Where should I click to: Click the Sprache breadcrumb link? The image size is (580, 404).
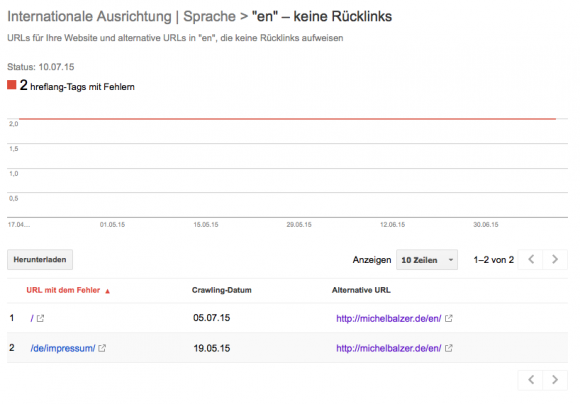click(x=209, y=17)
